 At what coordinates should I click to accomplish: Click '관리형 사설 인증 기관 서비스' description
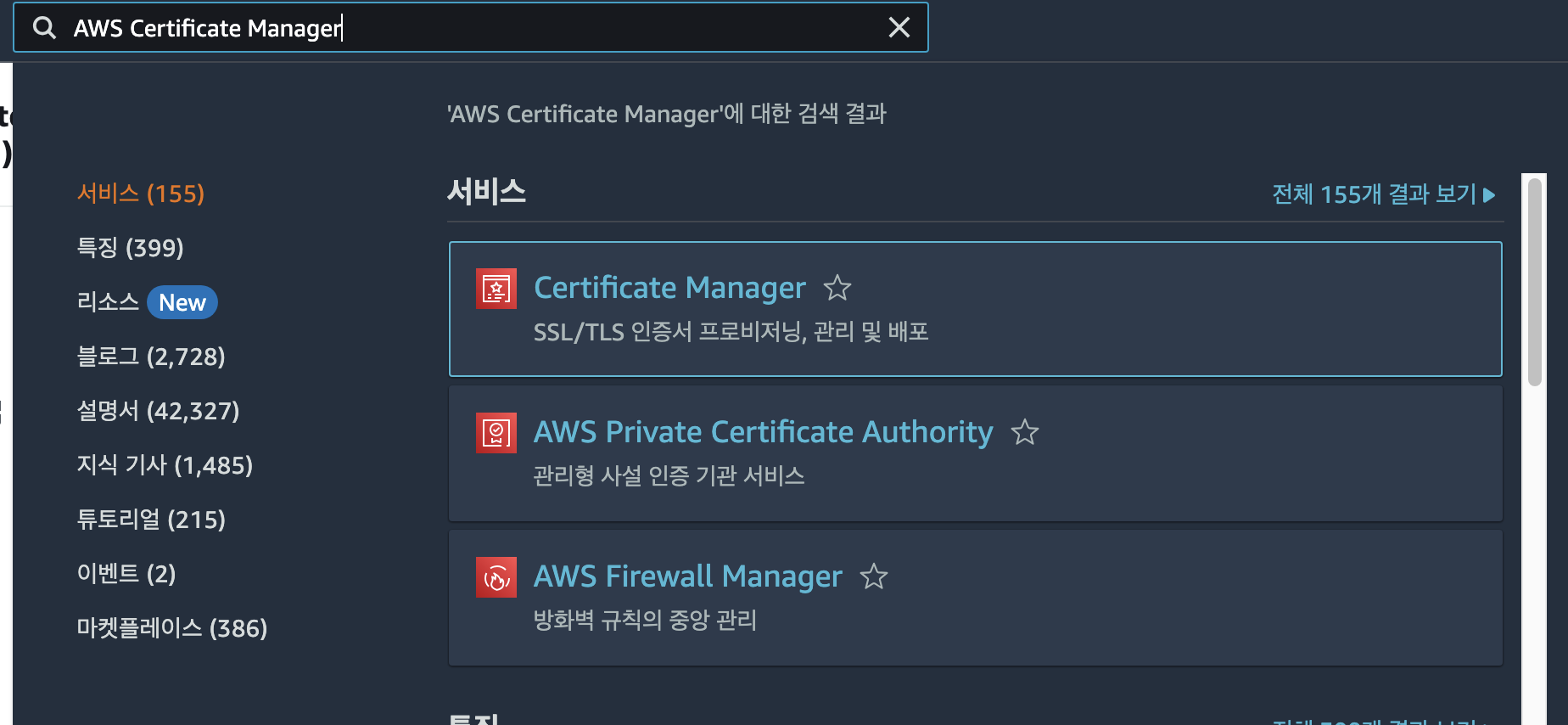point(669,476)
